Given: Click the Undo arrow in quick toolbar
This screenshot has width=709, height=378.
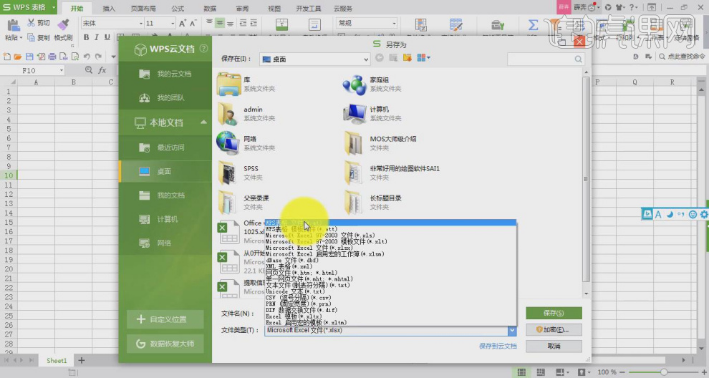Looking at the screenshot, I should coord(87,57).
